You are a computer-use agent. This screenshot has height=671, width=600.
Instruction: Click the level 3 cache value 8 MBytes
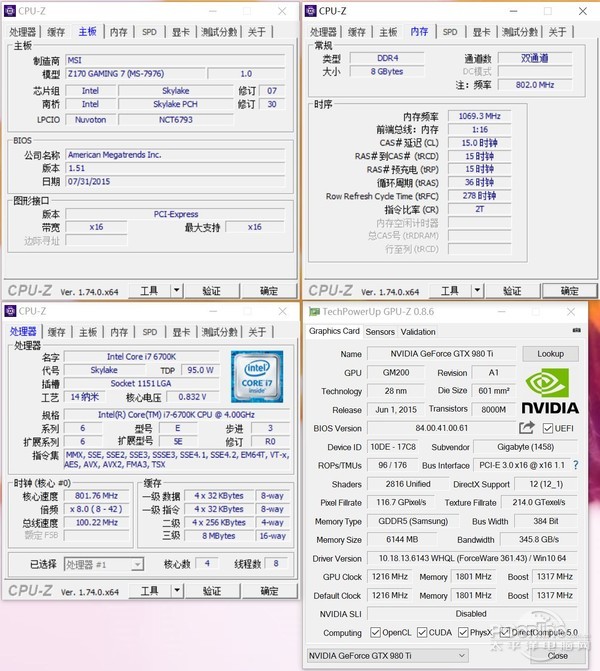219,535
